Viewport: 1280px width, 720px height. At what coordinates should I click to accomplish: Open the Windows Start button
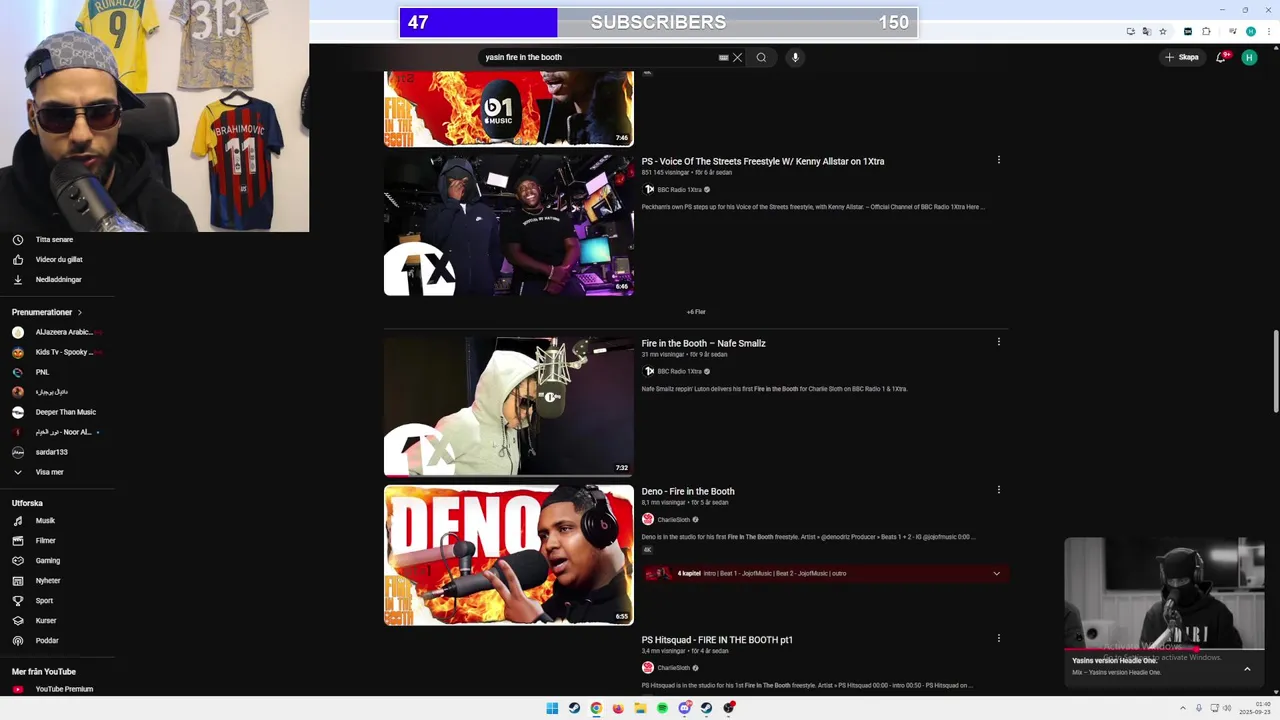pyautogui.click(x=552, y=708)
